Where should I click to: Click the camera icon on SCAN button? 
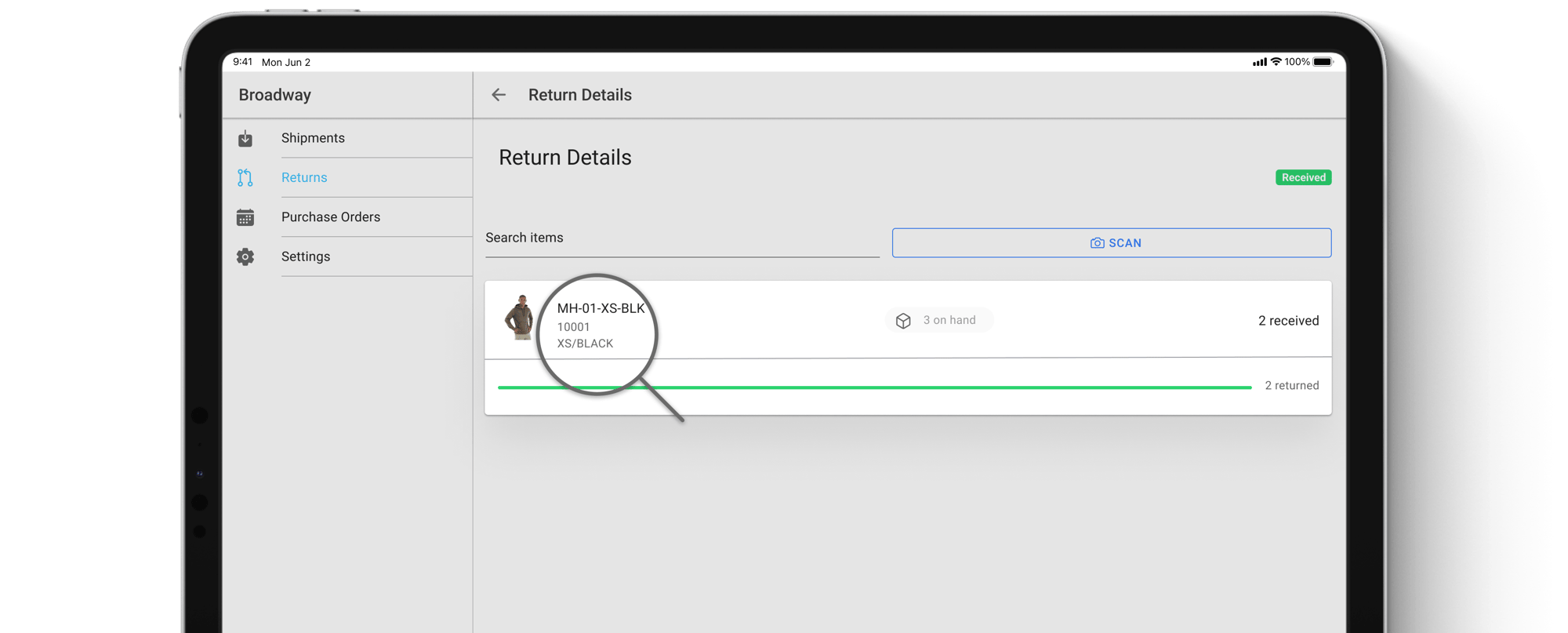click(1098, 243)
